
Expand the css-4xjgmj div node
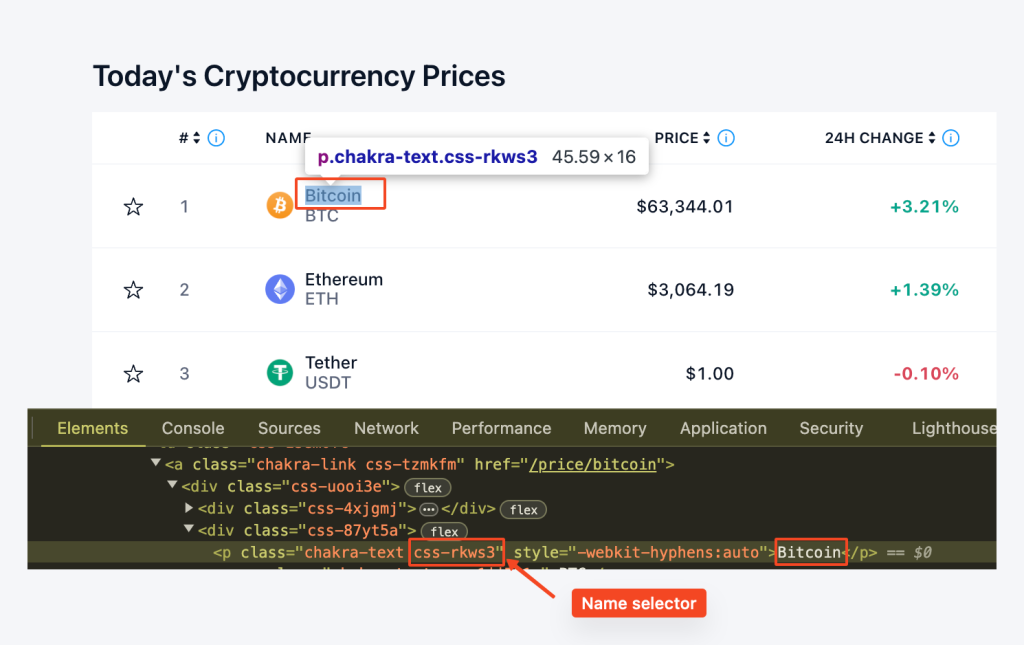(189, 507)
